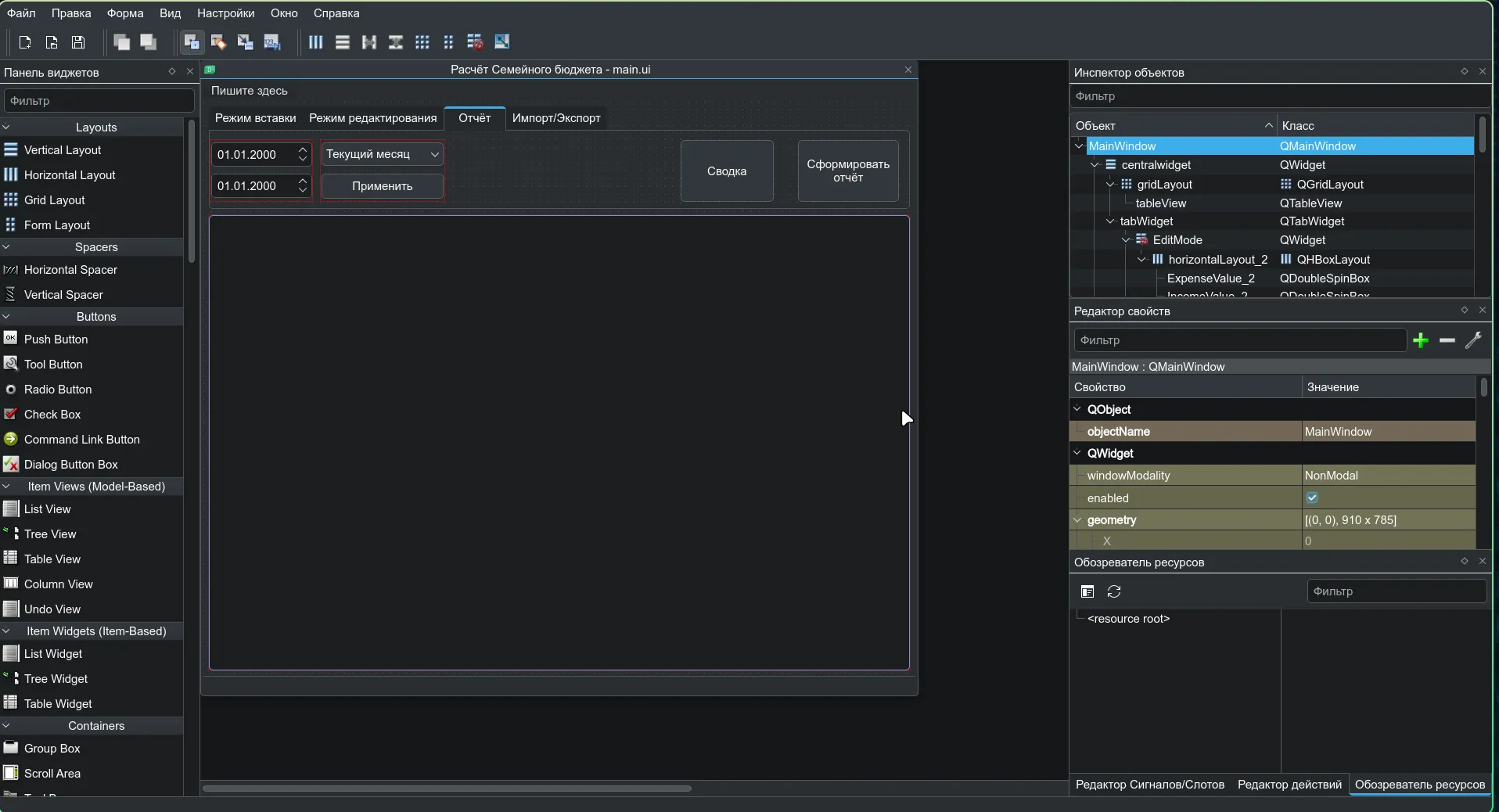Toggle the enabled property checkbox

click(x=1312, y=498)
